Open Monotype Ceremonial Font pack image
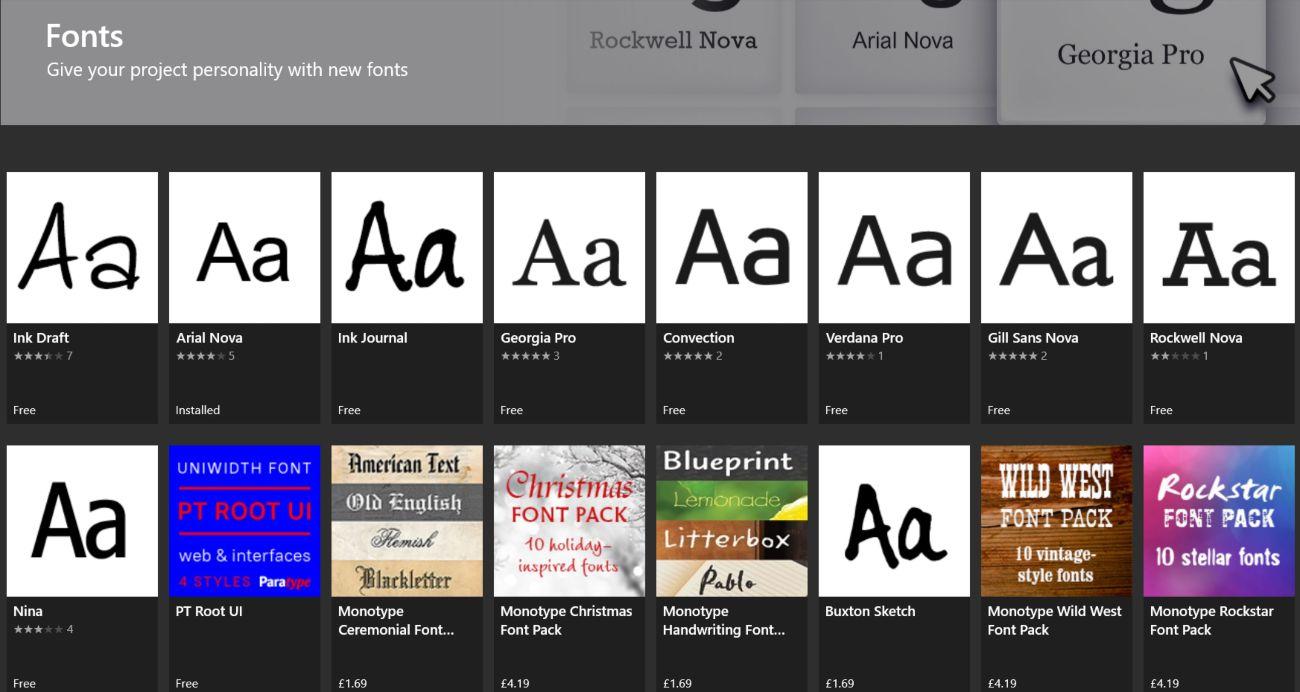This screenshot has height=692, width=1300. 407,521
